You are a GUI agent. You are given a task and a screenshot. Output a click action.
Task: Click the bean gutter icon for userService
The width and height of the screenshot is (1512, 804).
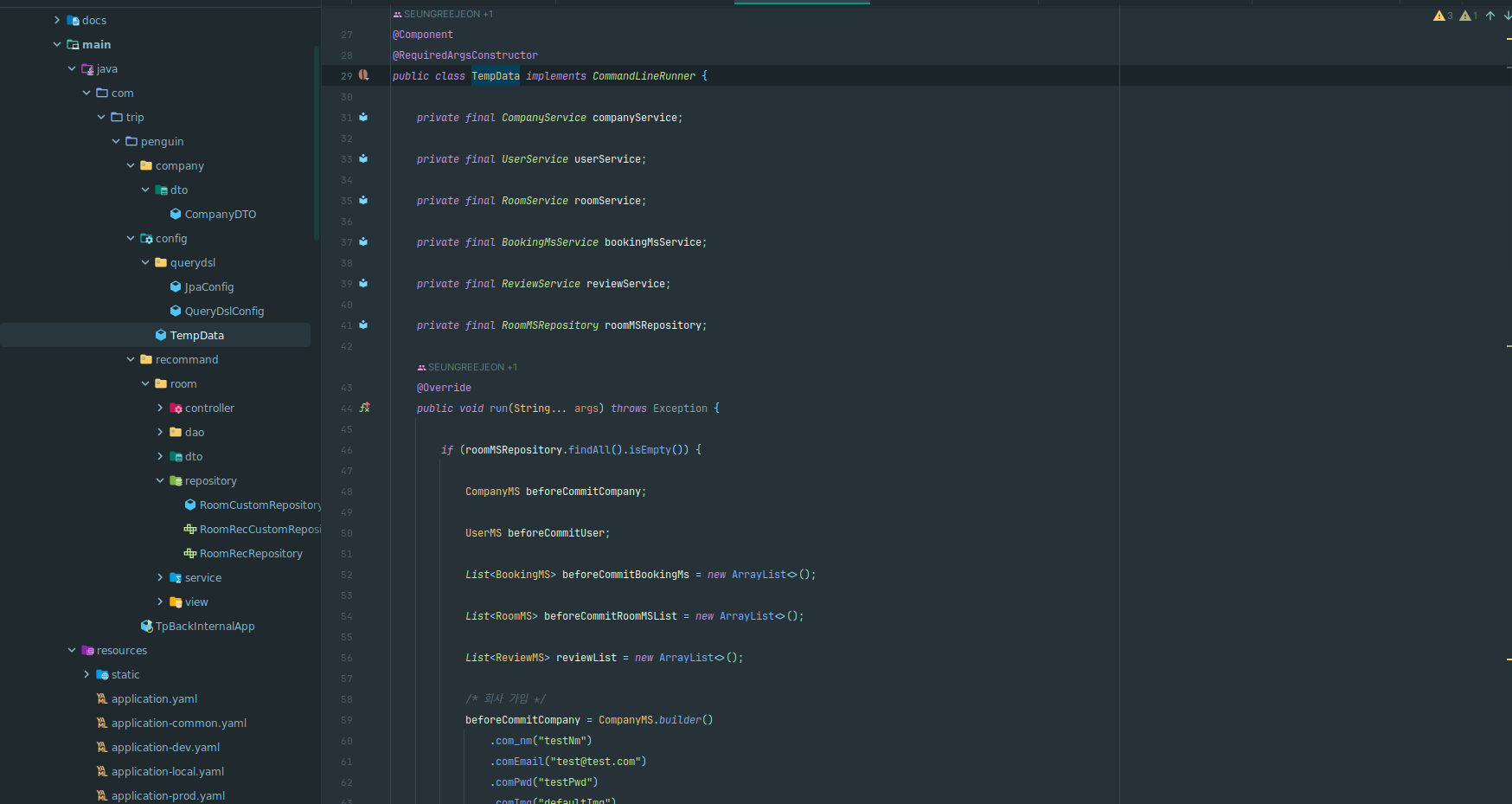coord(363,158)
